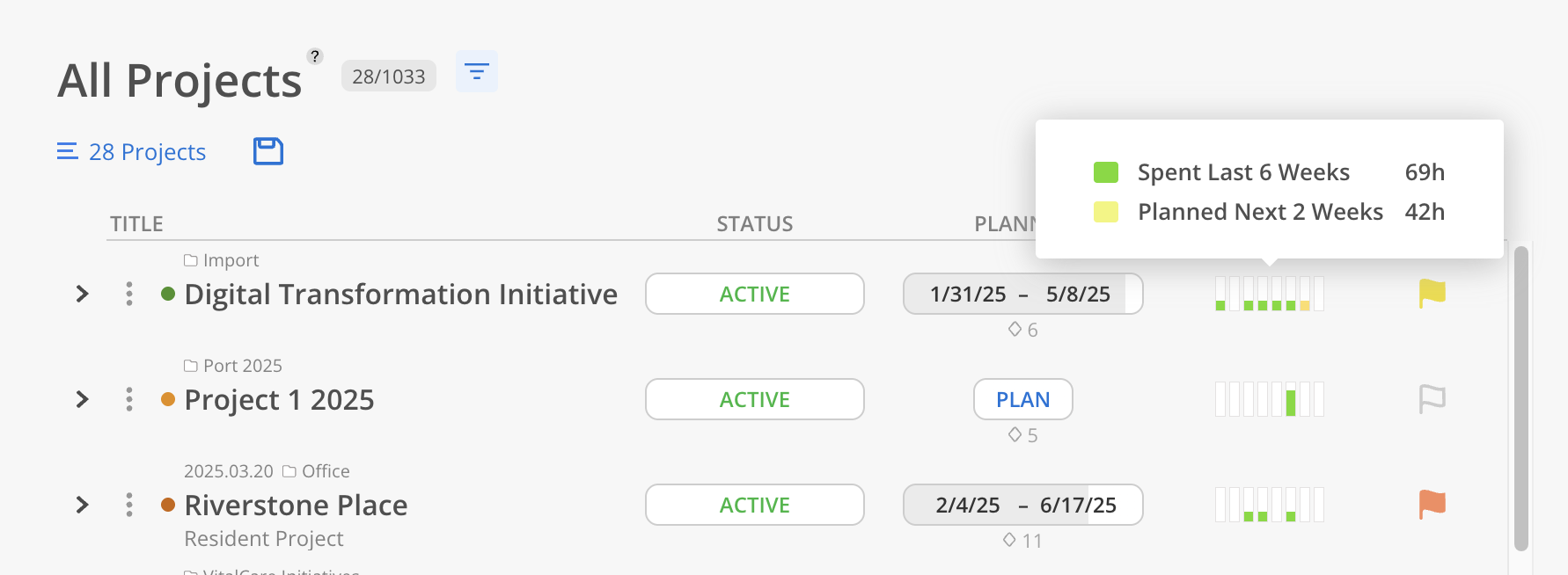Screen dimensions: 1568x575
Task: Expand the Project 1 2025 row
Action: (x=83, y=399)
